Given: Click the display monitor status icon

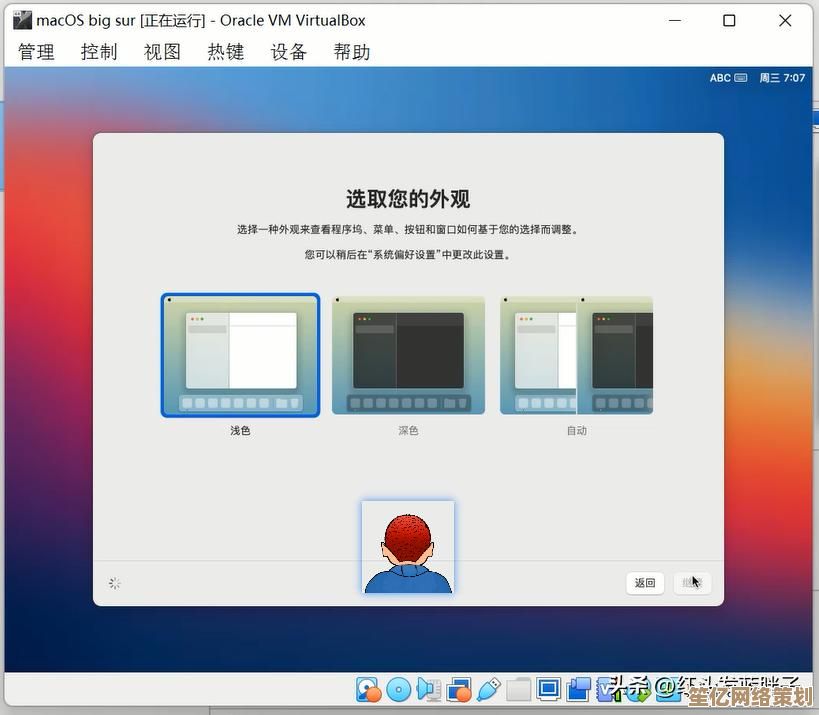Looking at the screenshot, I should 548,689.
